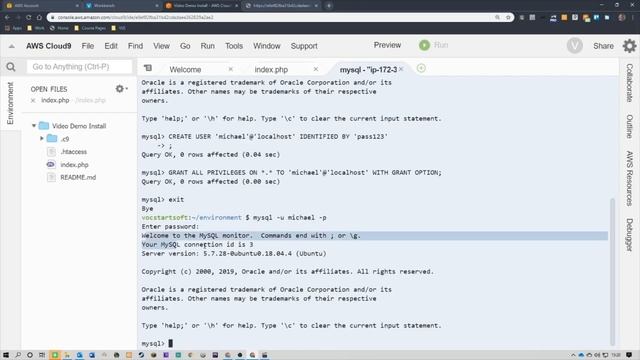Click the browser reload icon
The width and height of the screenshot is (640, 360).
coord(29,17)
